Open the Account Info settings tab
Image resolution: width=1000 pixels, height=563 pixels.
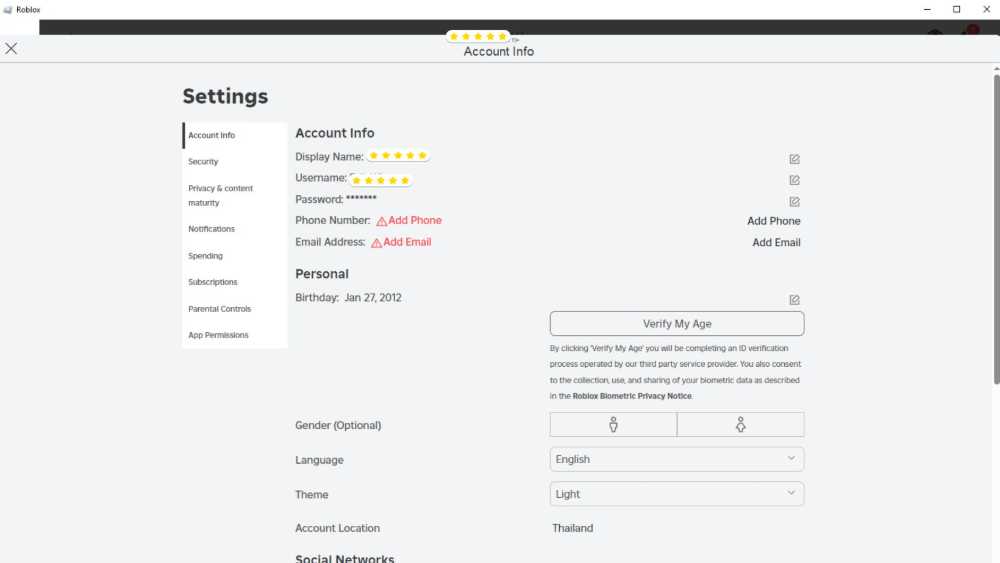pyautogui.click(x=235, y=135)
